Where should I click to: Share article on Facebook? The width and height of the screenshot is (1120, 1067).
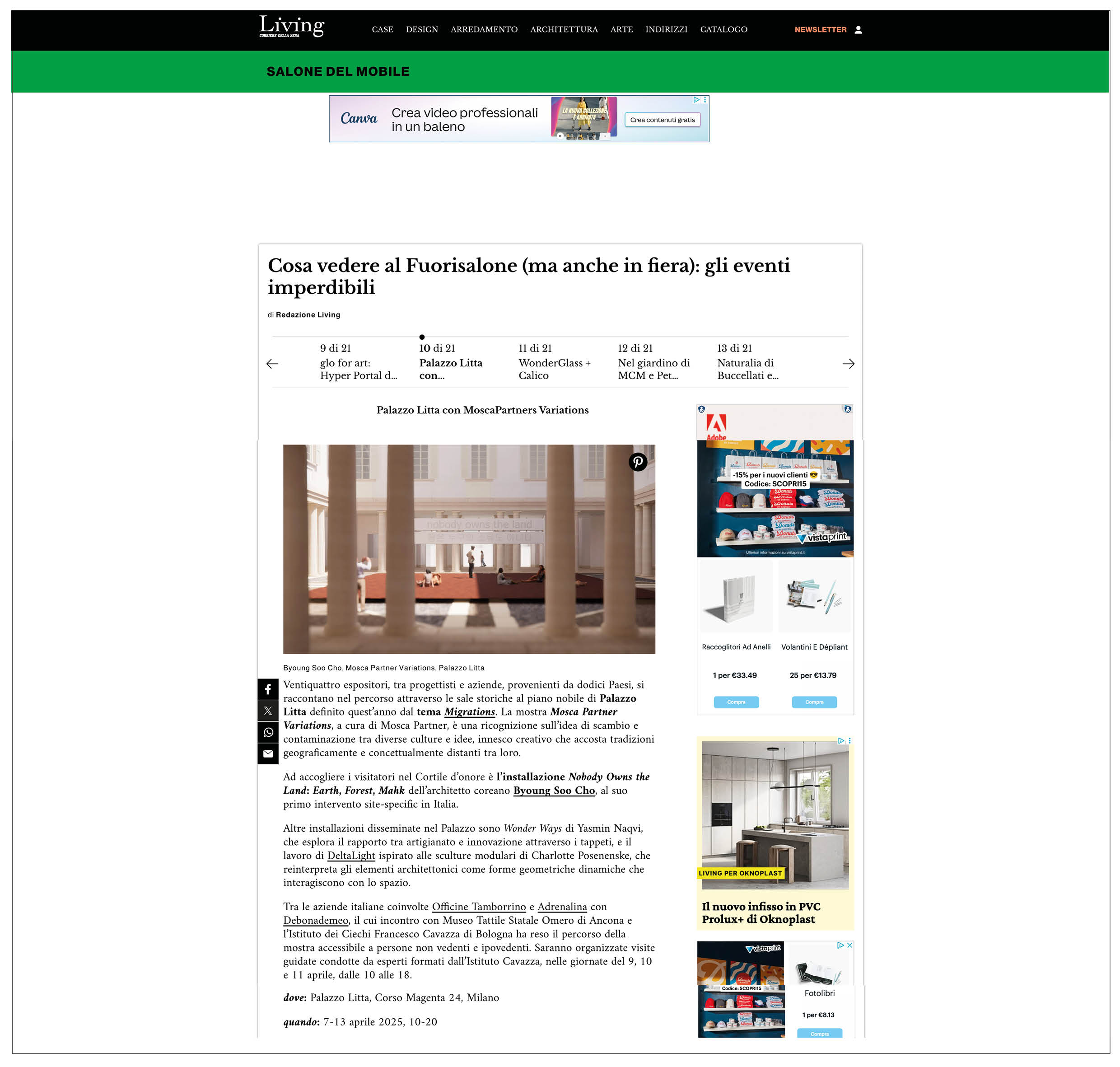coord(268,689)
